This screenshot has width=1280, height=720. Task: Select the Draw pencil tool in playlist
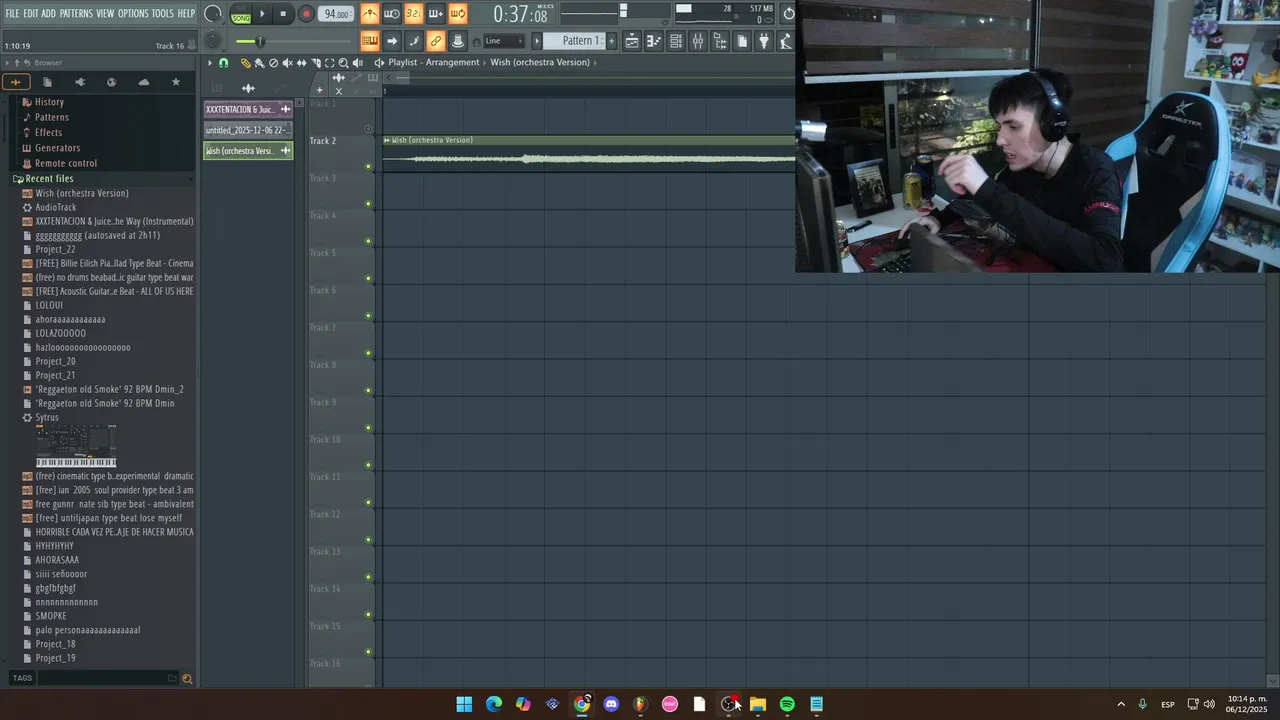pos(246,62)
